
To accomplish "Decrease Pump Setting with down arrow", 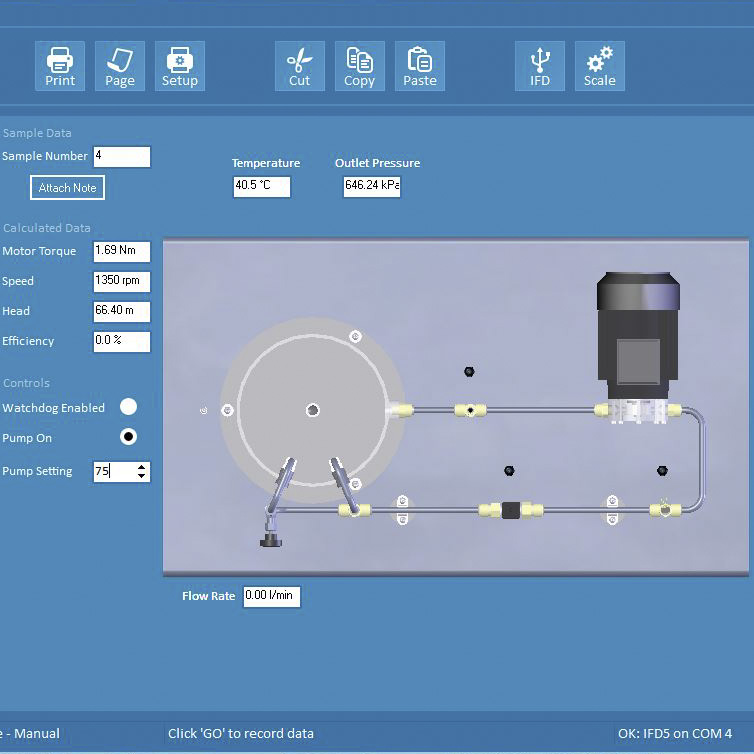I will pyautogui.click(x=142, y=477).
